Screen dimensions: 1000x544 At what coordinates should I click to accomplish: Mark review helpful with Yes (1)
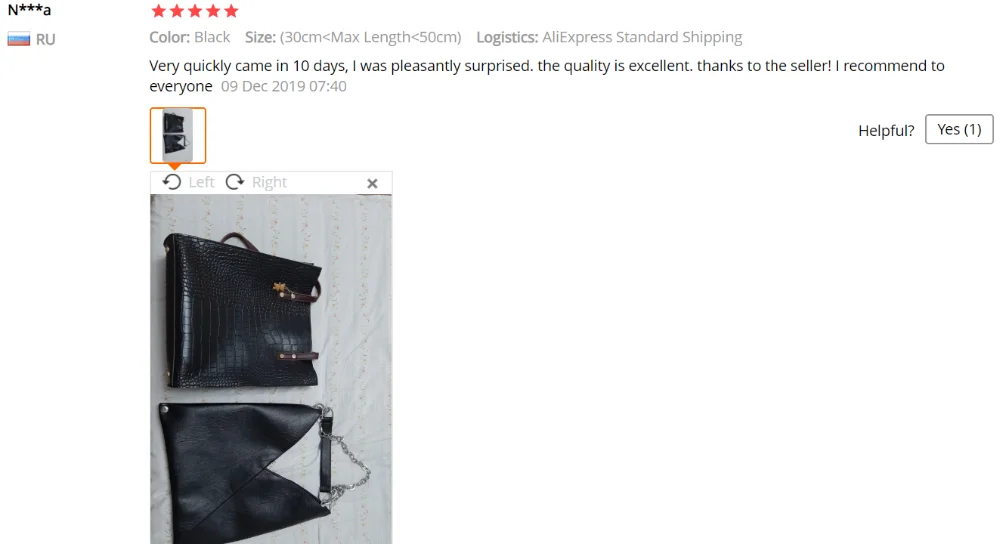959,129
